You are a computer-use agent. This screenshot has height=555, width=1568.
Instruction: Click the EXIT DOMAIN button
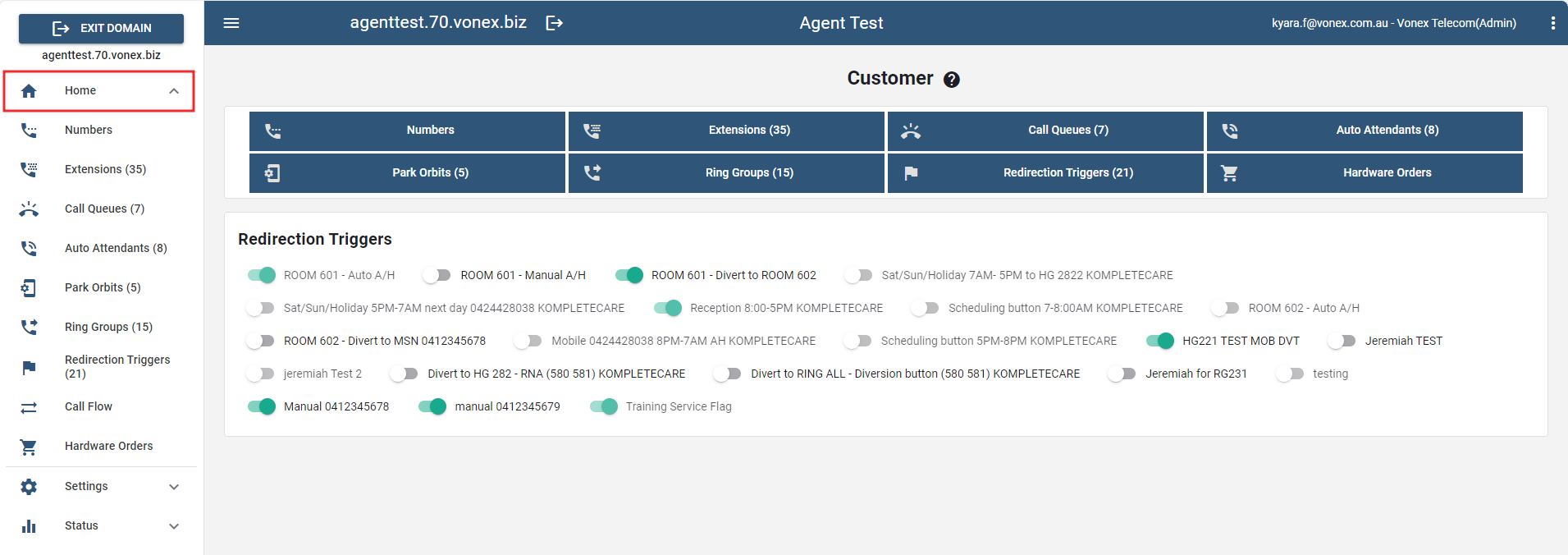click(101, 28)
